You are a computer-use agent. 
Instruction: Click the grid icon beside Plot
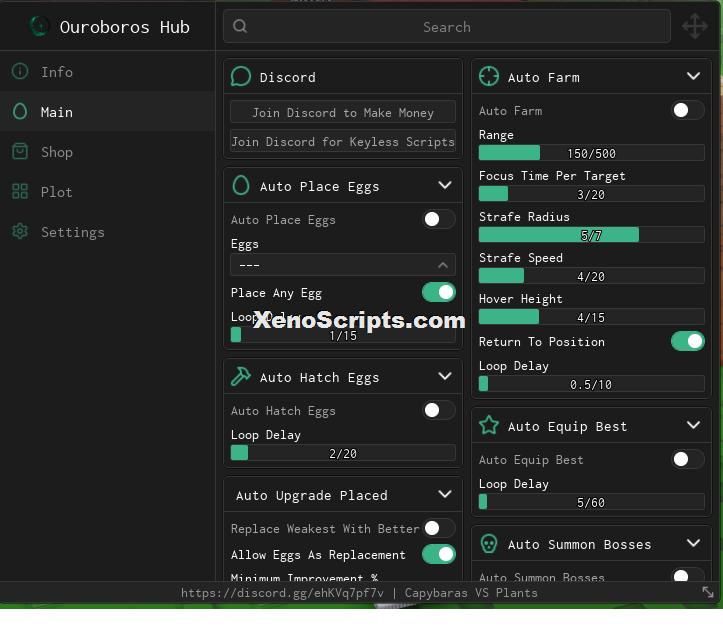20,191
